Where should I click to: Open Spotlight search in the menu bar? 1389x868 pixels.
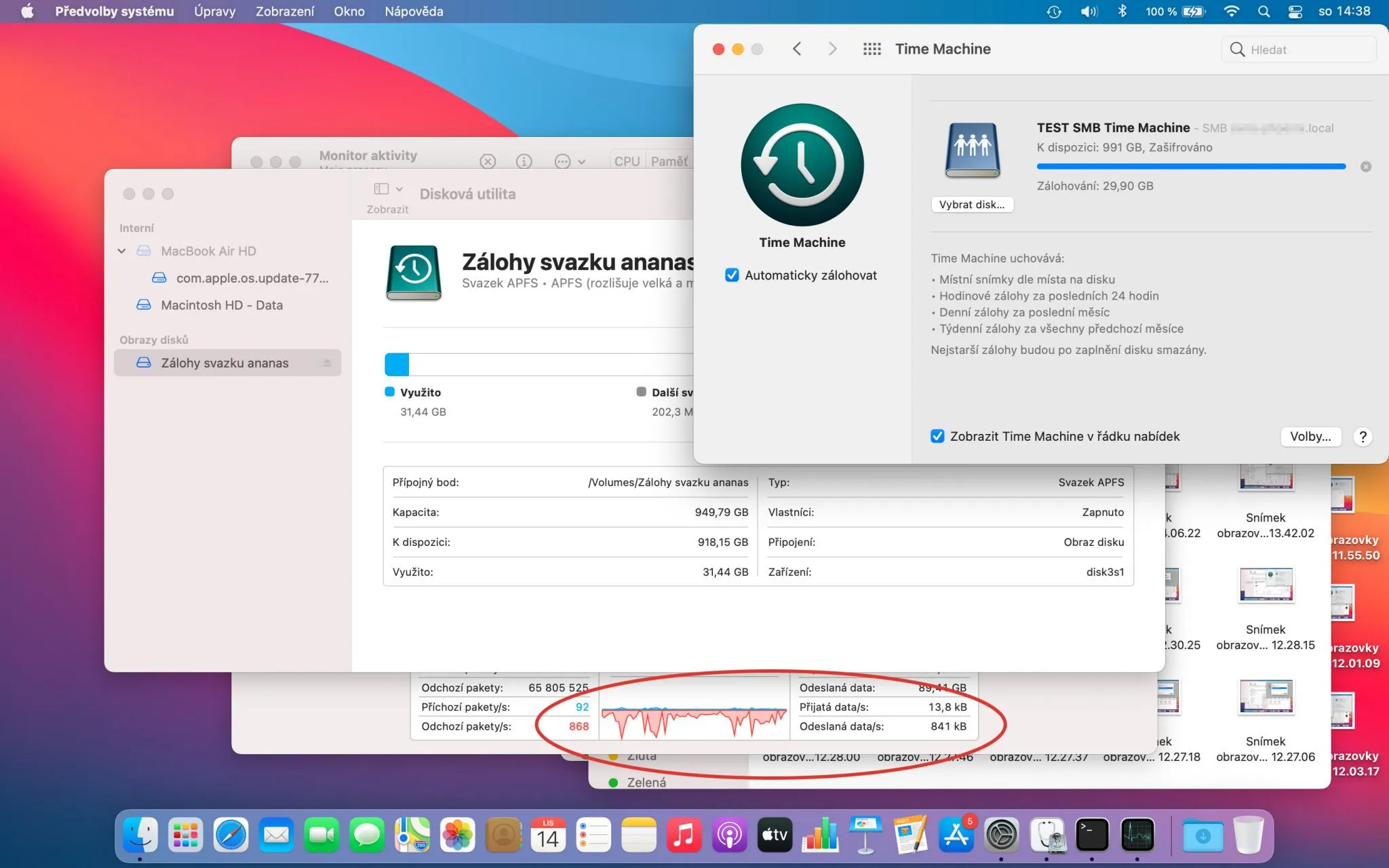pos(1264,12)
